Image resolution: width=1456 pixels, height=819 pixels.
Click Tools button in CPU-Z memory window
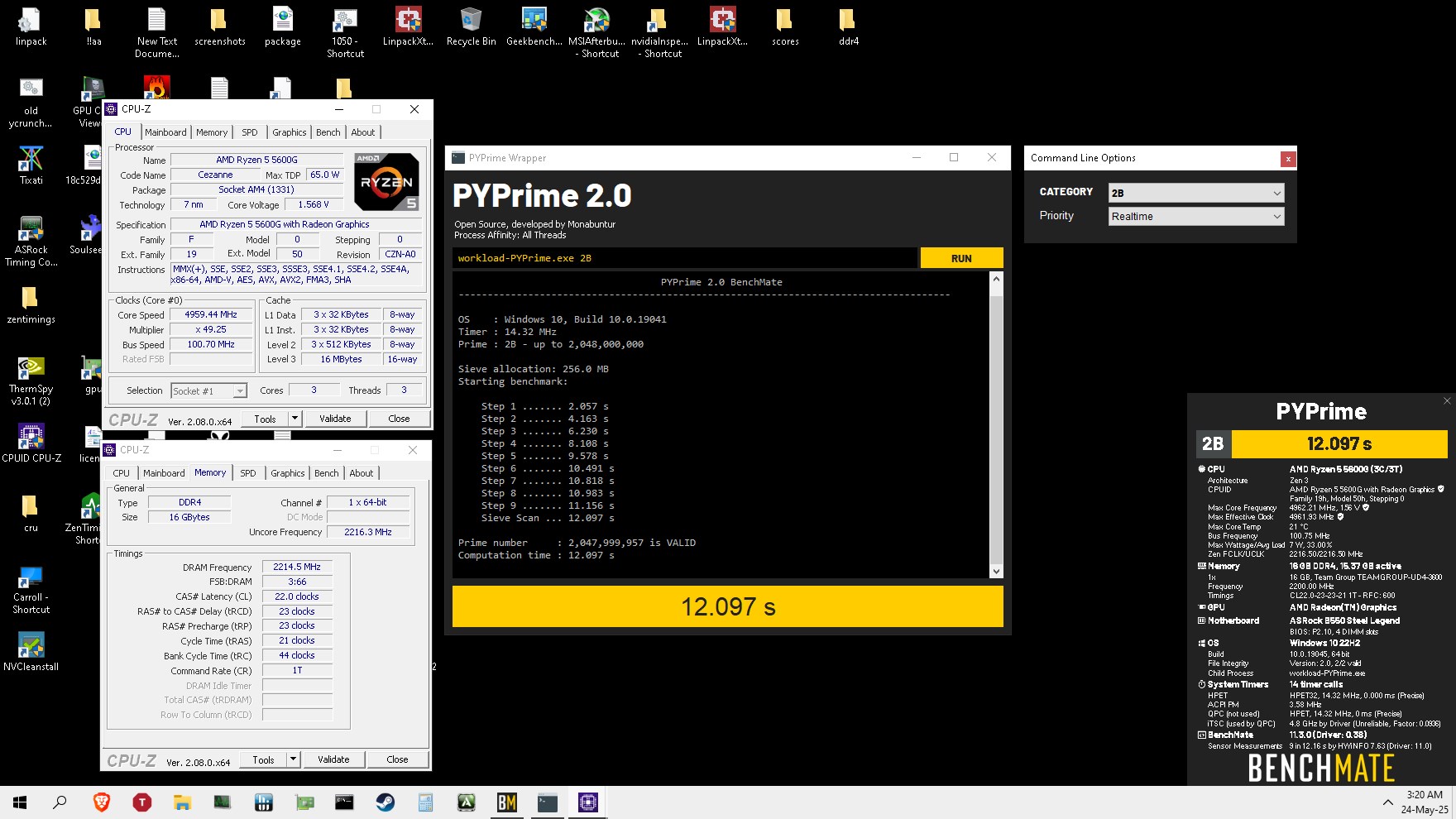point(263,759)
